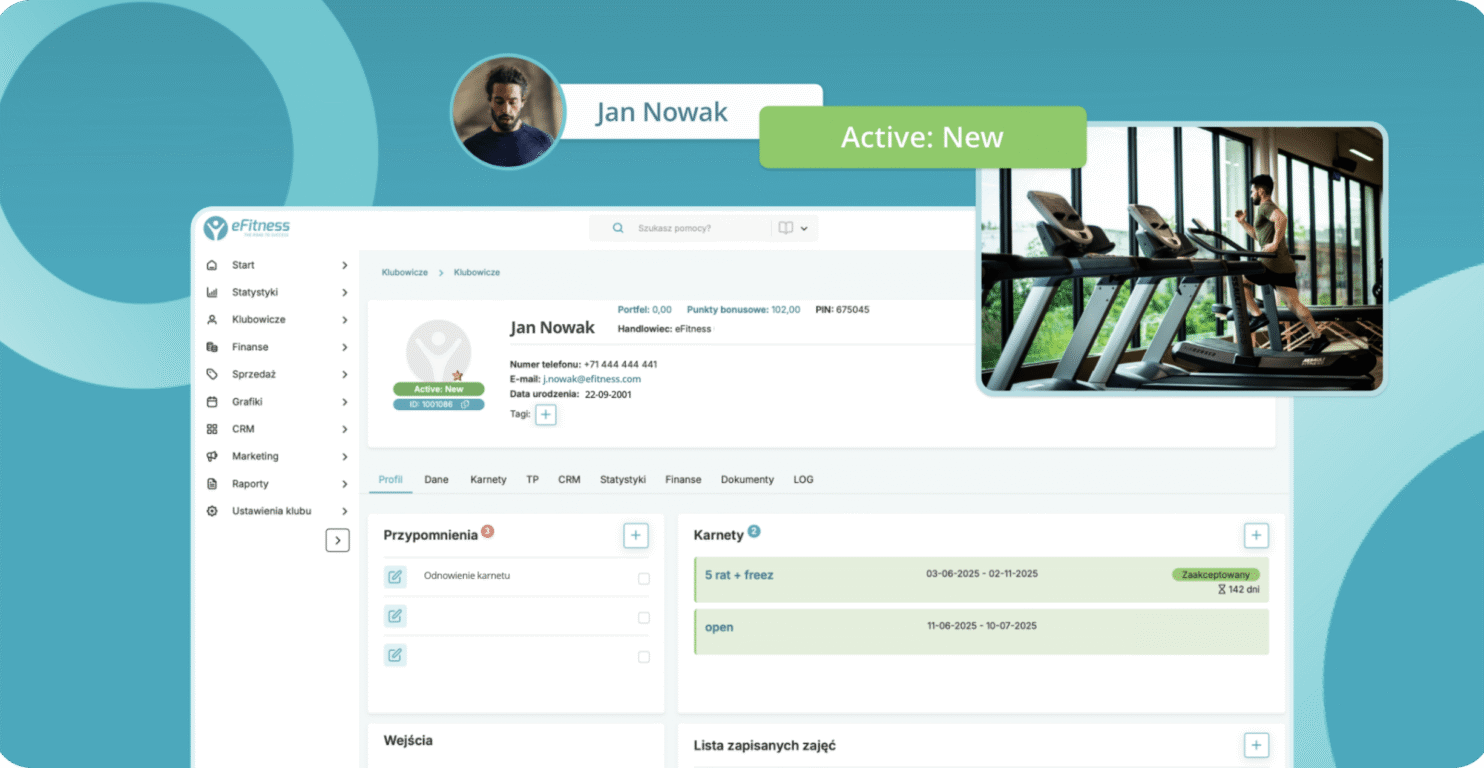Open the Karnety tab
1484x768 pixels.
(488, 480)
